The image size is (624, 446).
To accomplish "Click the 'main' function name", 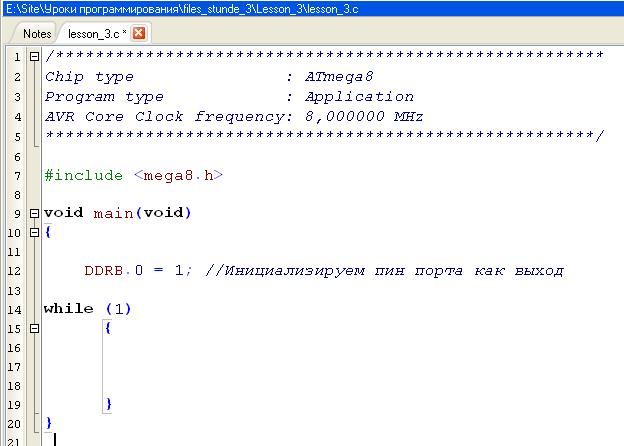I will tap(113, 213).
